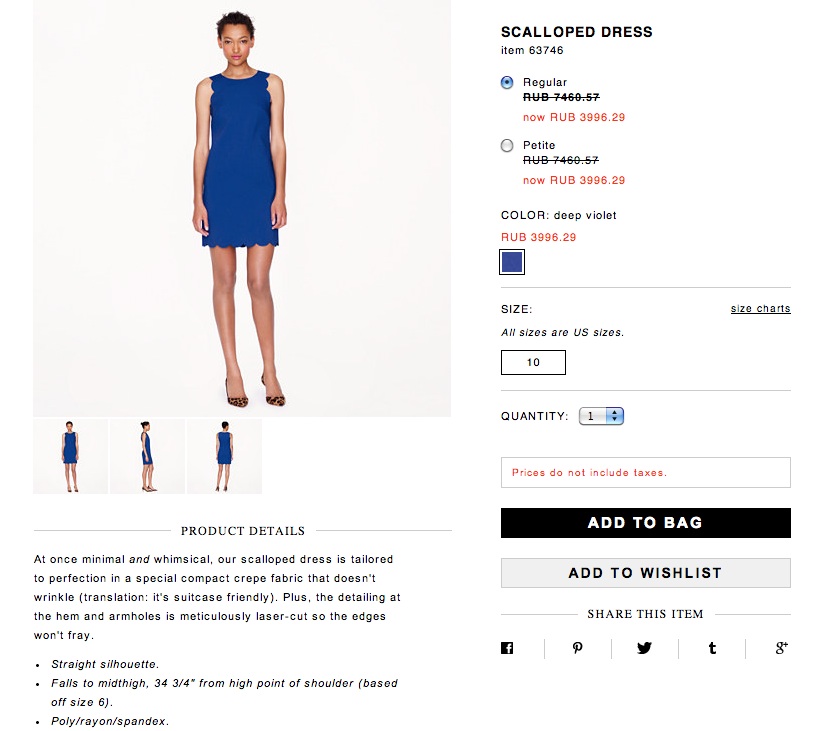This screenshot has height=731, width=819.
Task: Open the Quantity dropdown
Action: [601, 416]
